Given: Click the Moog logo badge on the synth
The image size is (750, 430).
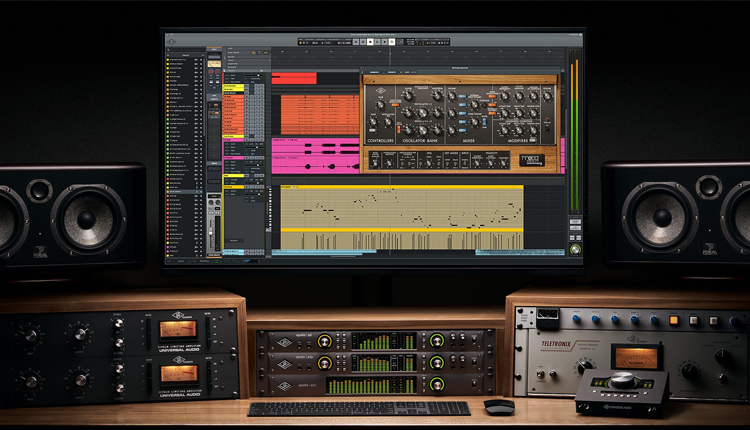Looking at the screenshot, I should [532, 160].
